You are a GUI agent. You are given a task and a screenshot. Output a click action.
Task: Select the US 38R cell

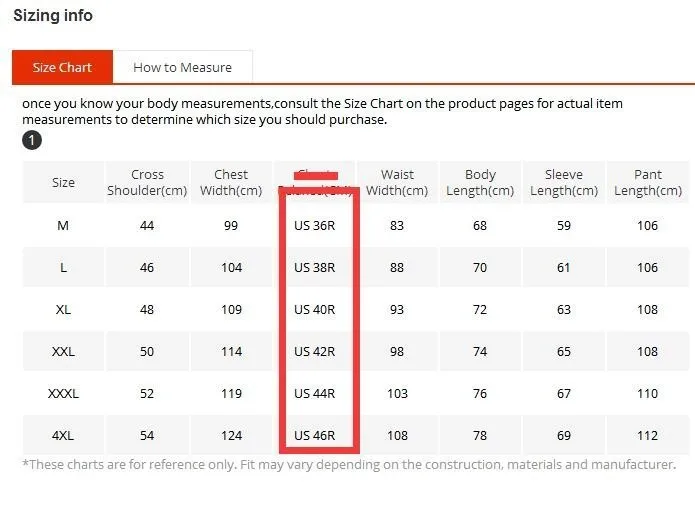315,268
